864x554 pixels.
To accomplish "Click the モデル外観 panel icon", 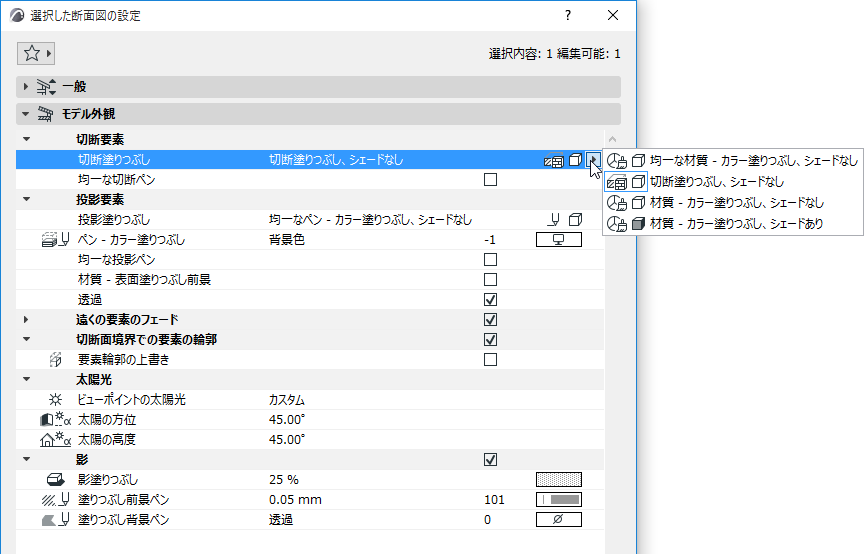I will (x=45, y=114).
